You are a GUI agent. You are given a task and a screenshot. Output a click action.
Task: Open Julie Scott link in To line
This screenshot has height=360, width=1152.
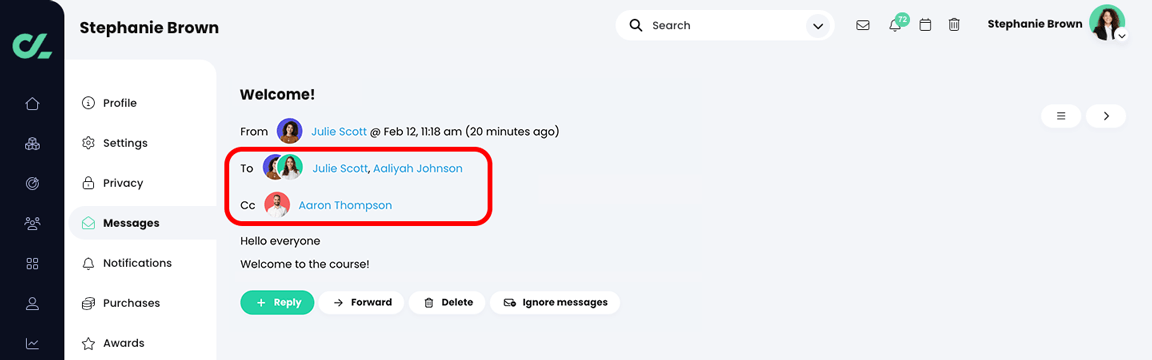click(x=339, y=168)
